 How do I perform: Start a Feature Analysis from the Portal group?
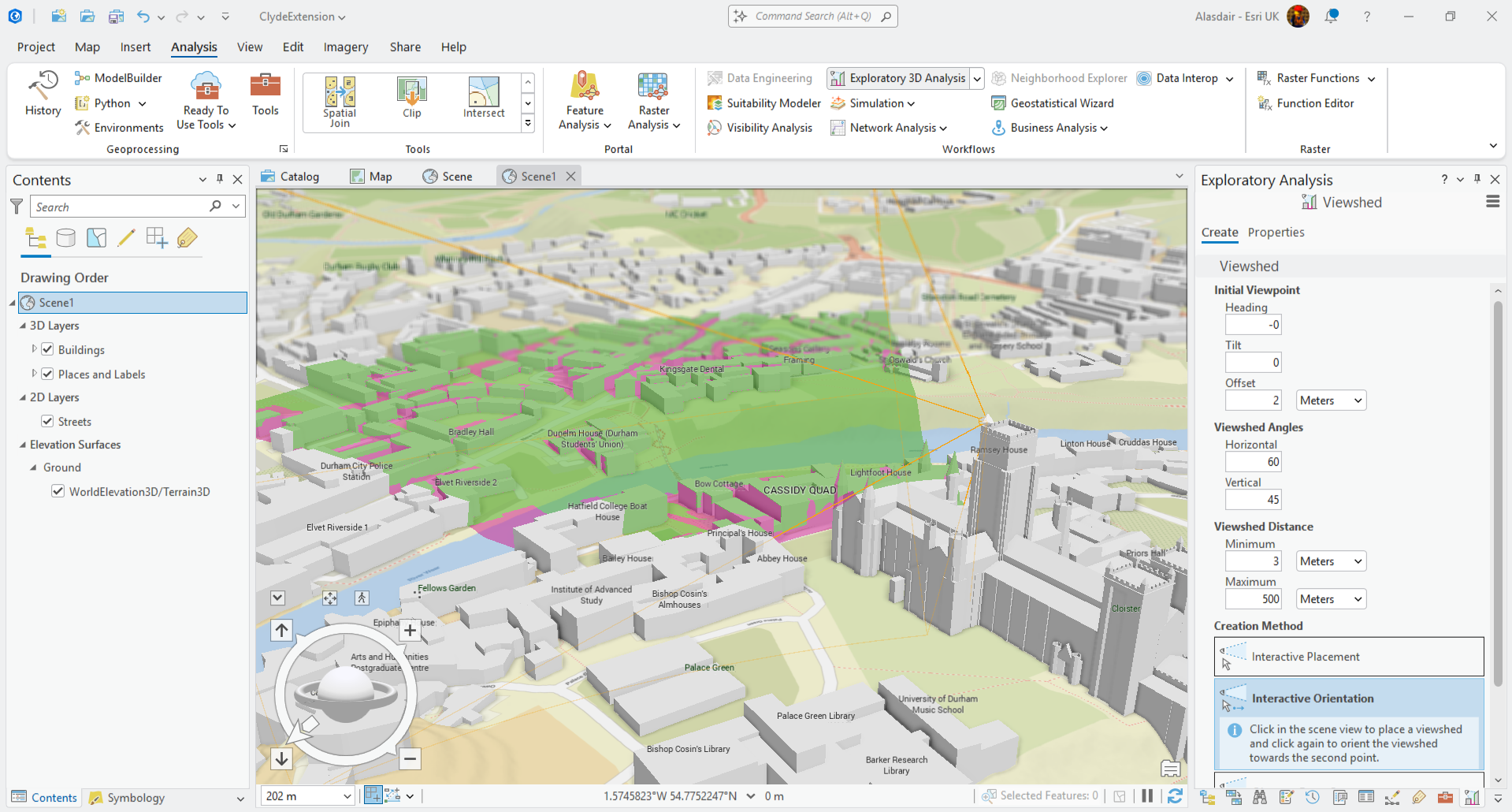click(584, 101)
